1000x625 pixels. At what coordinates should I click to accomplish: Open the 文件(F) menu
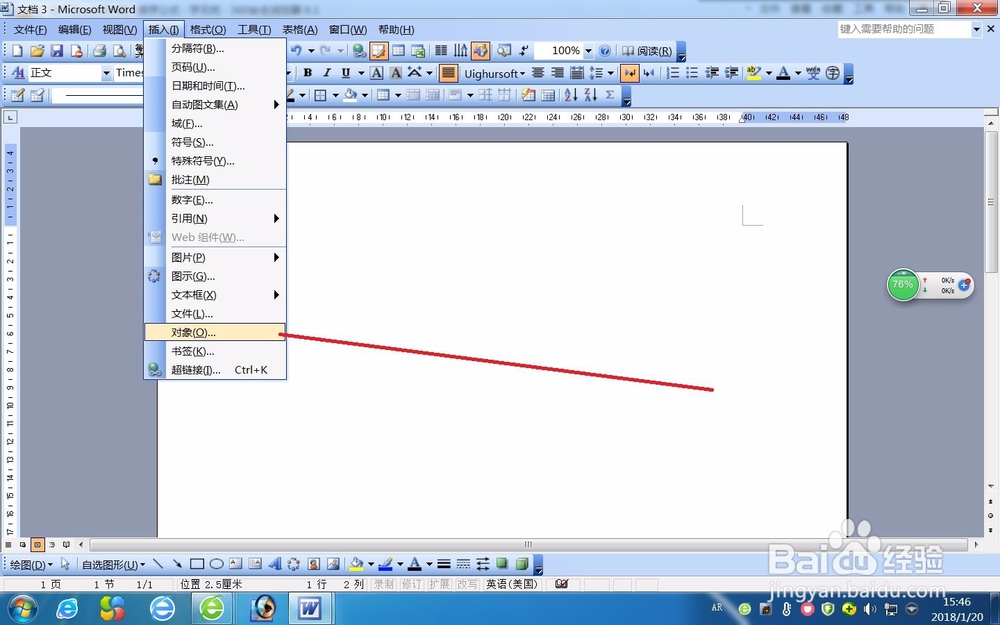pyautogui.click(x=30, y=29)
